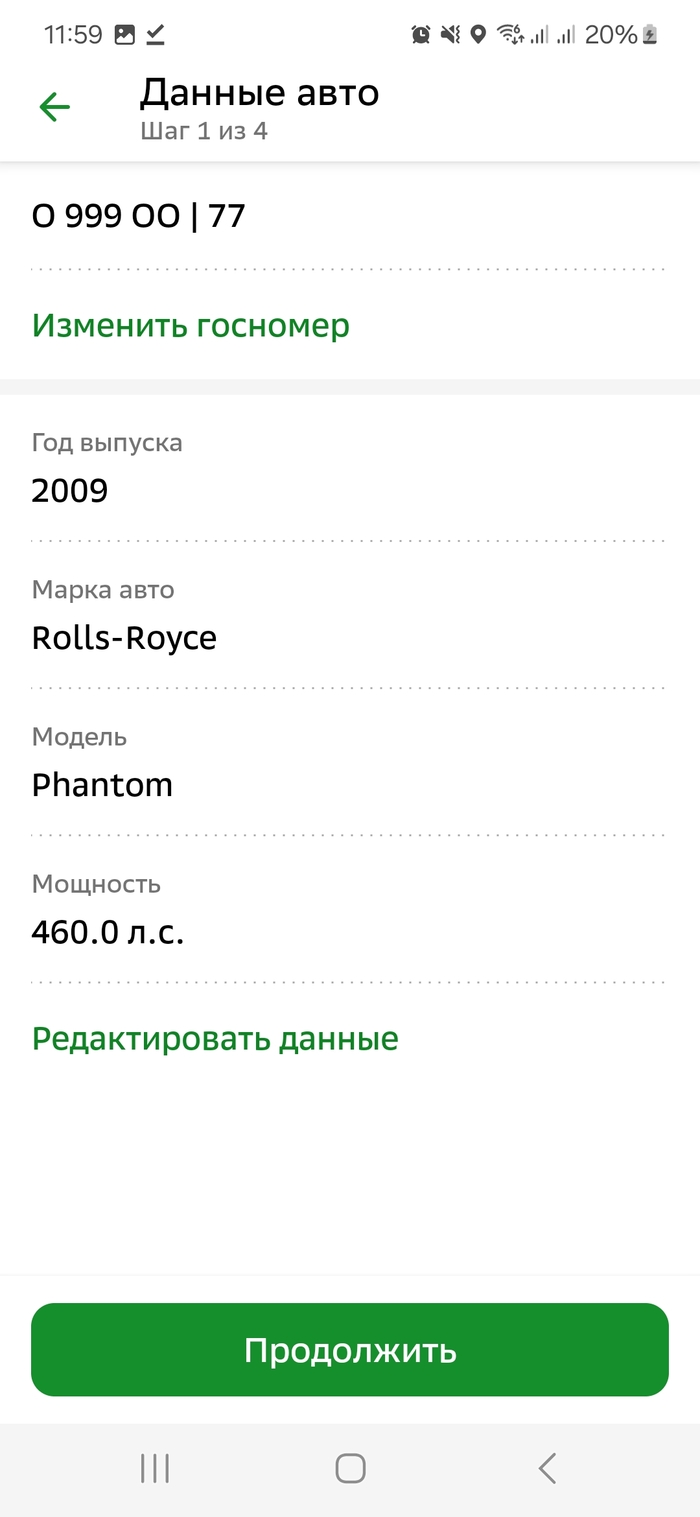Tap the battery indicator icon

(650, 35)
